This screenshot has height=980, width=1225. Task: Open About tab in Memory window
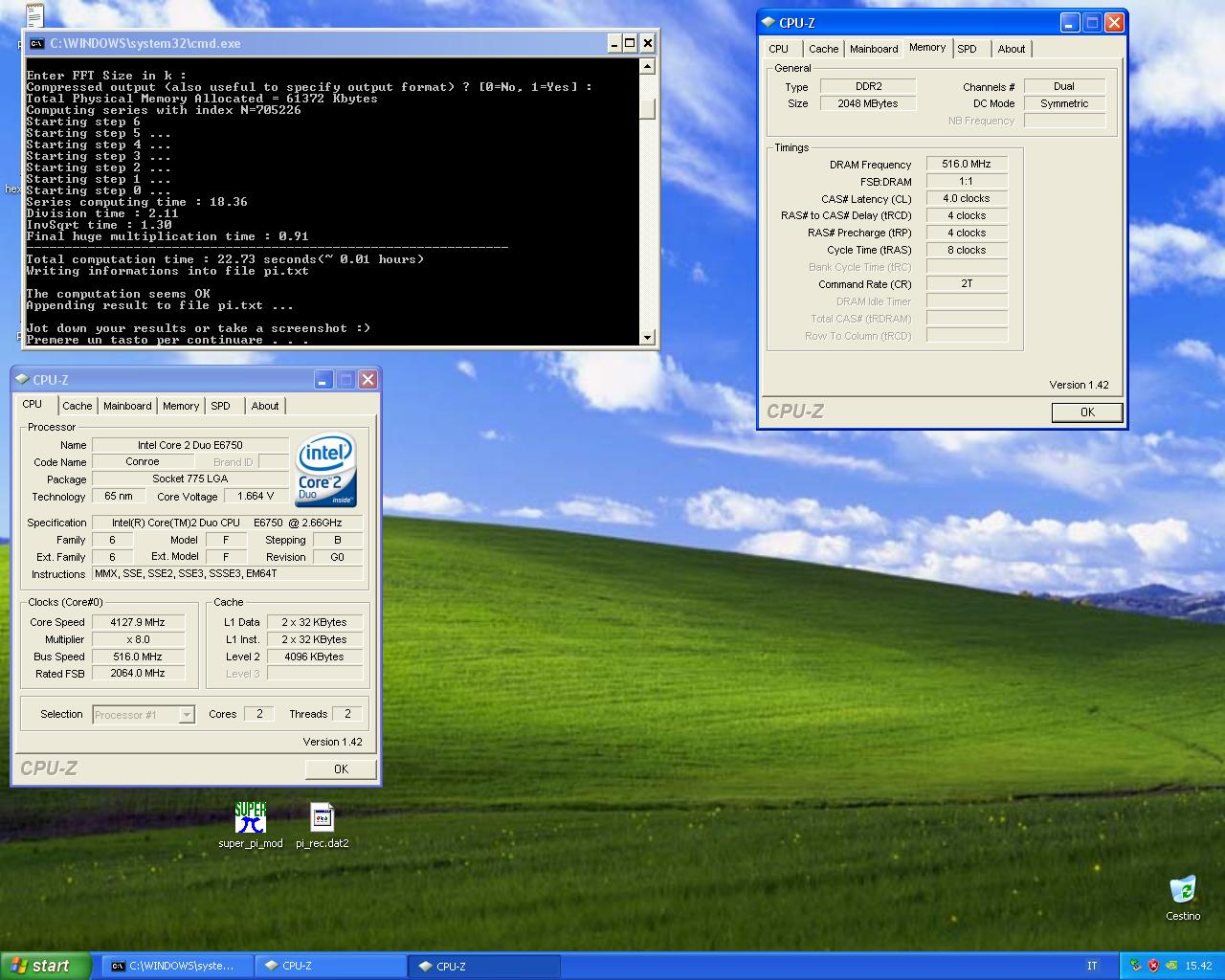pyautogui.click(x=1012, y=49)
